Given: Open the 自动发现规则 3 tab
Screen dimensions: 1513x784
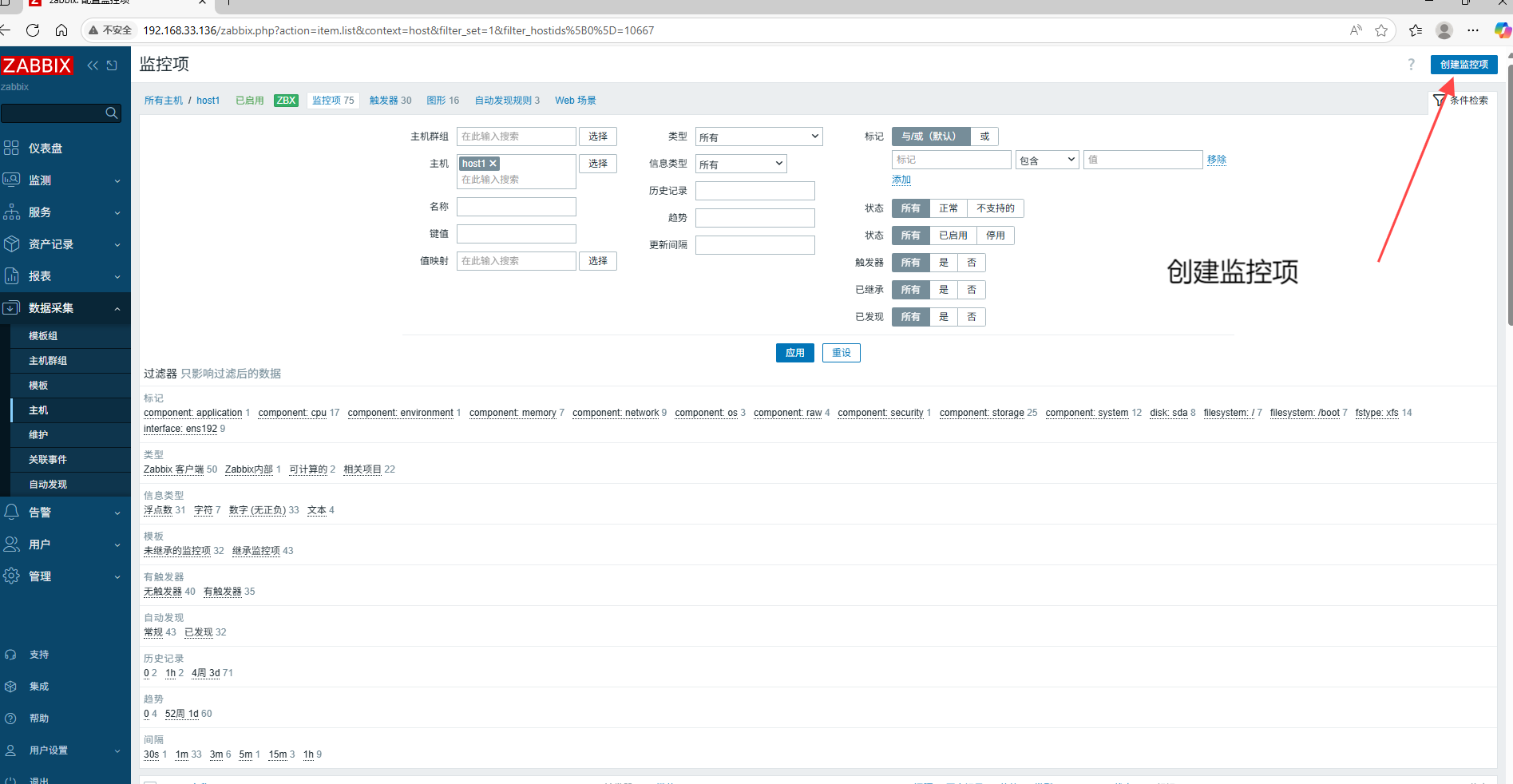Looking at the screenshot, I should (x=507, y=101).
